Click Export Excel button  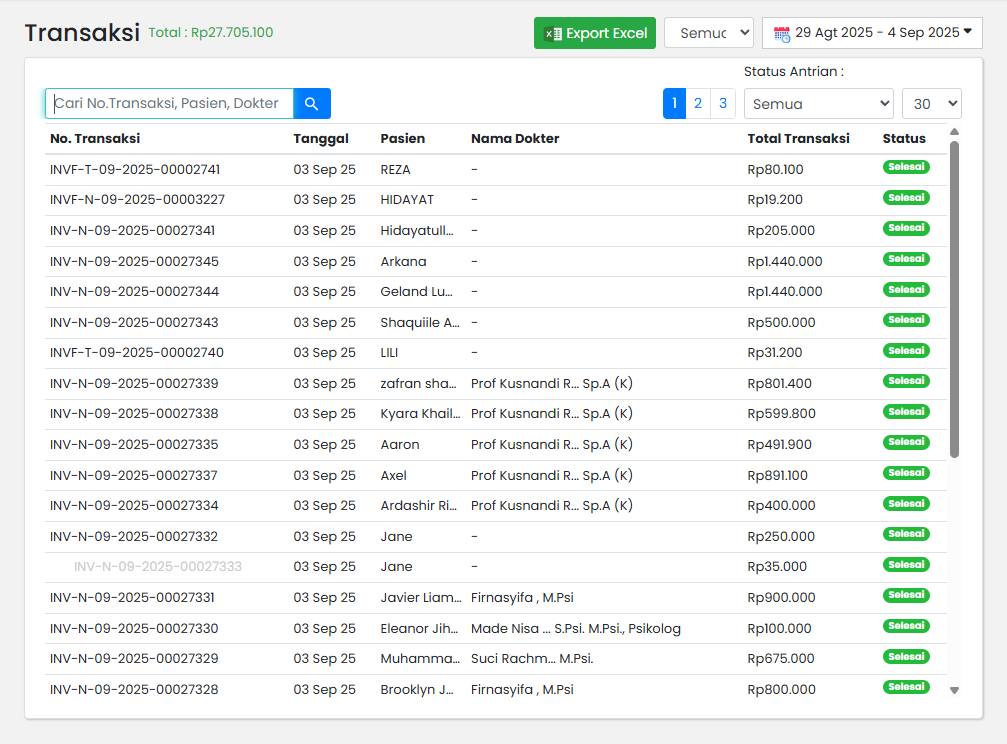[x=595, y=33]
